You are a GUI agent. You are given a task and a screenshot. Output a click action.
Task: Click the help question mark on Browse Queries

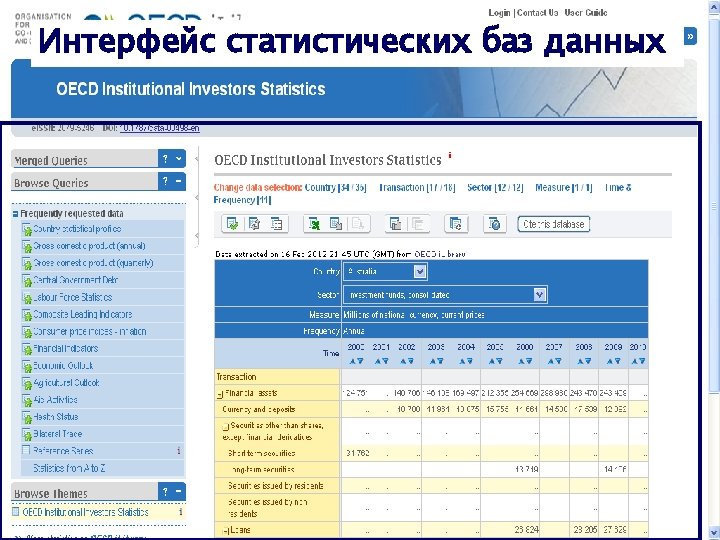(165, 181)
